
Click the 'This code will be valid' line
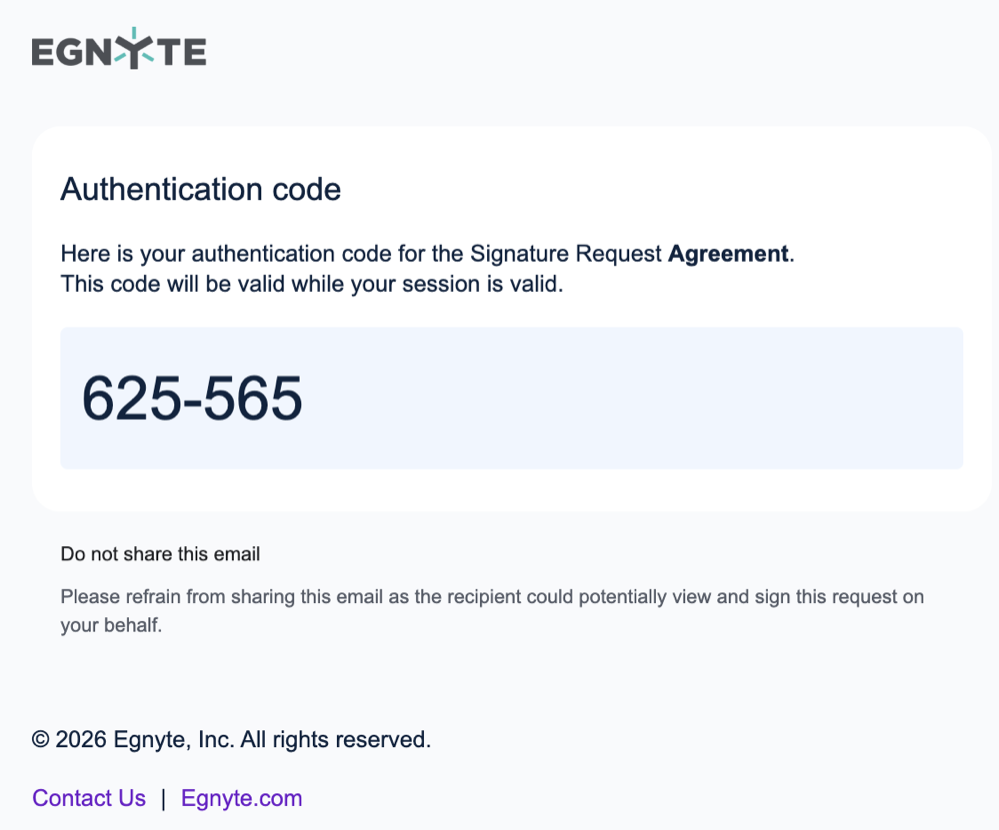point(312,284)
